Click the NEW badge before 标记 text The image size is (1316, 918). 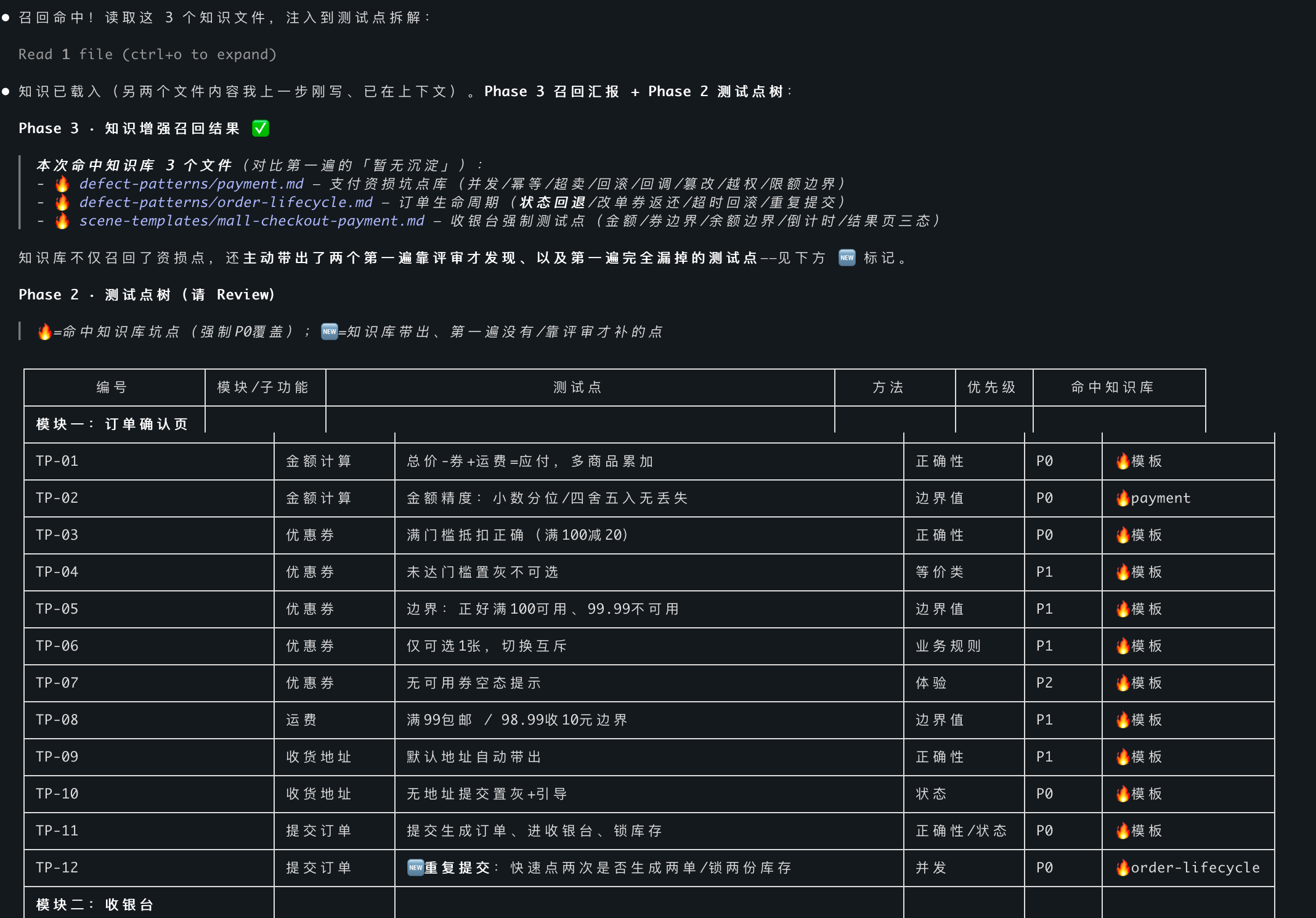[847, 258]
